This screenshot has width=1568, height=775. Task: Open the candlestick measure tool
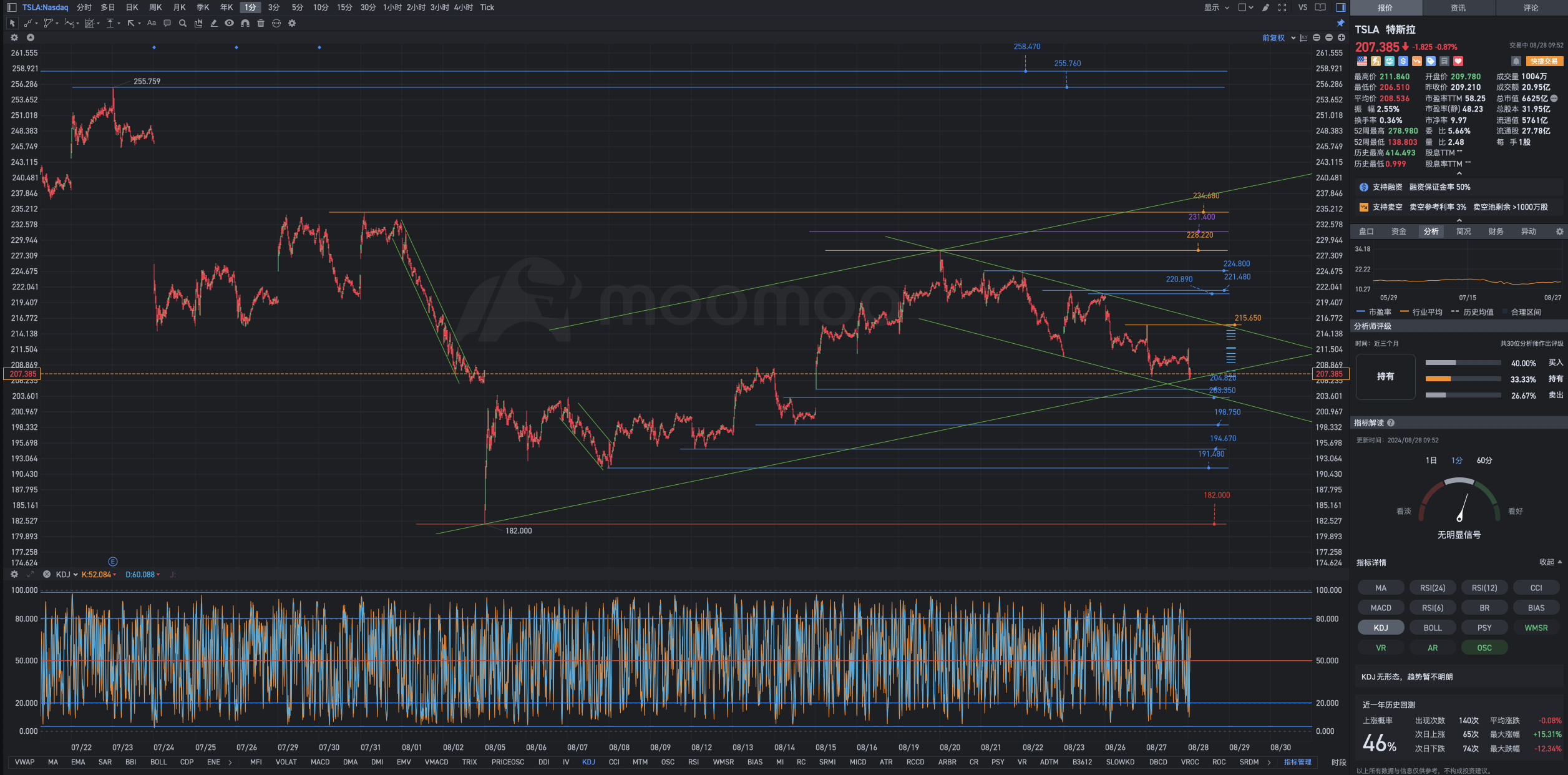click(198, 23)
